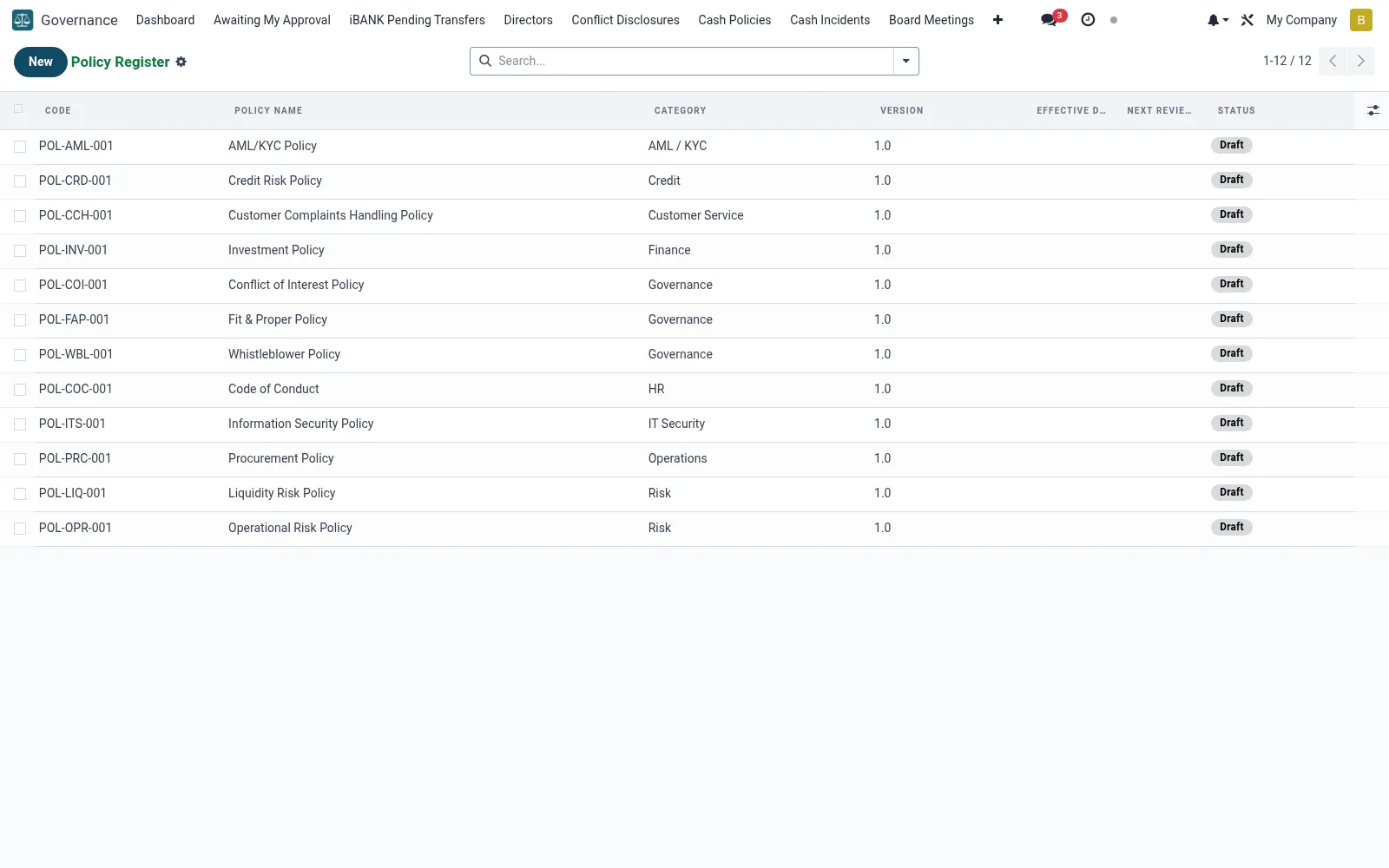1389x868 pixels.
Task: Open the notification bell menu
Action: pyautogui.click(x=1217, y=20)
